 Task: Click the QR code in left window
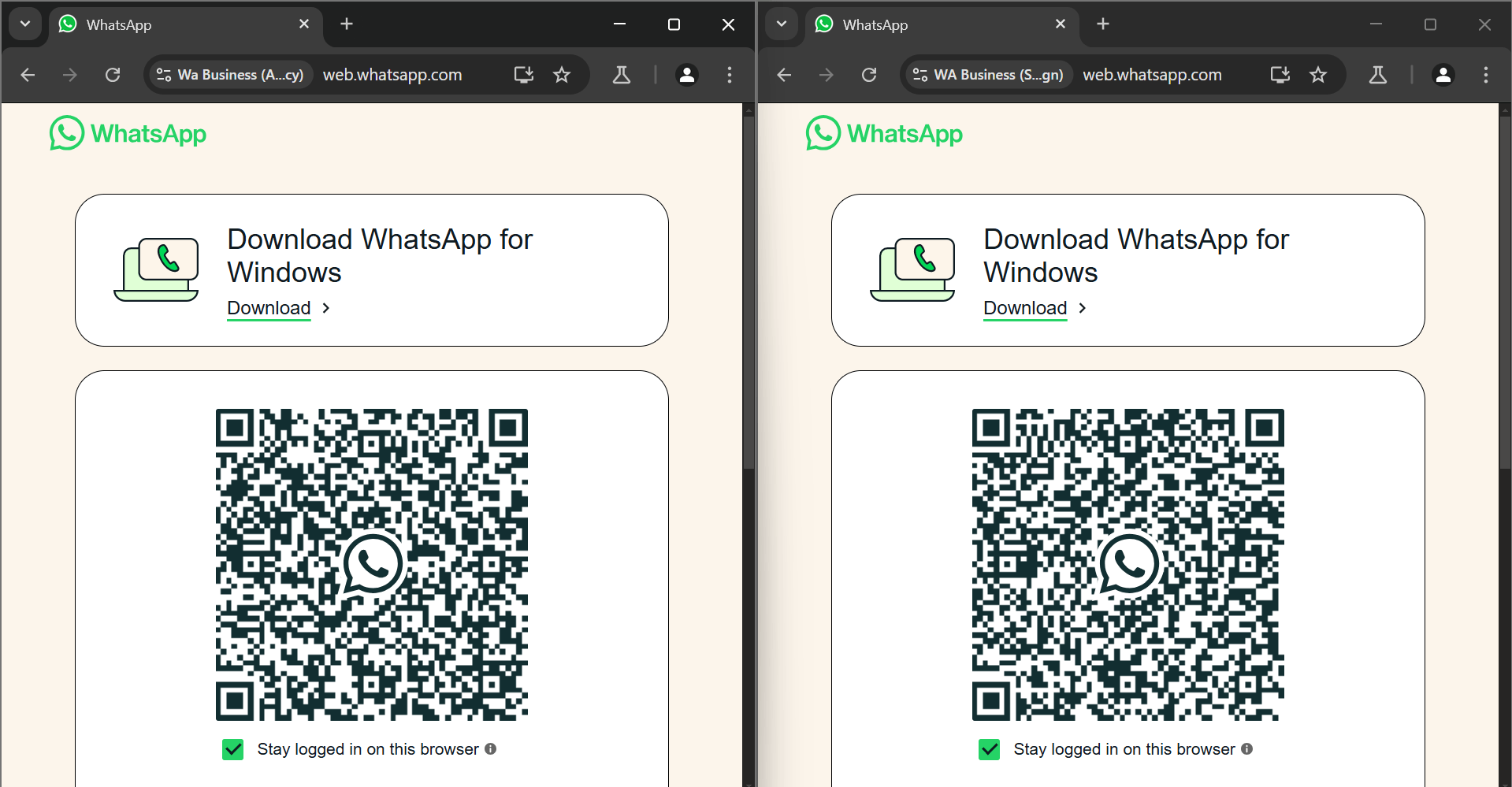tap(372, 565)
